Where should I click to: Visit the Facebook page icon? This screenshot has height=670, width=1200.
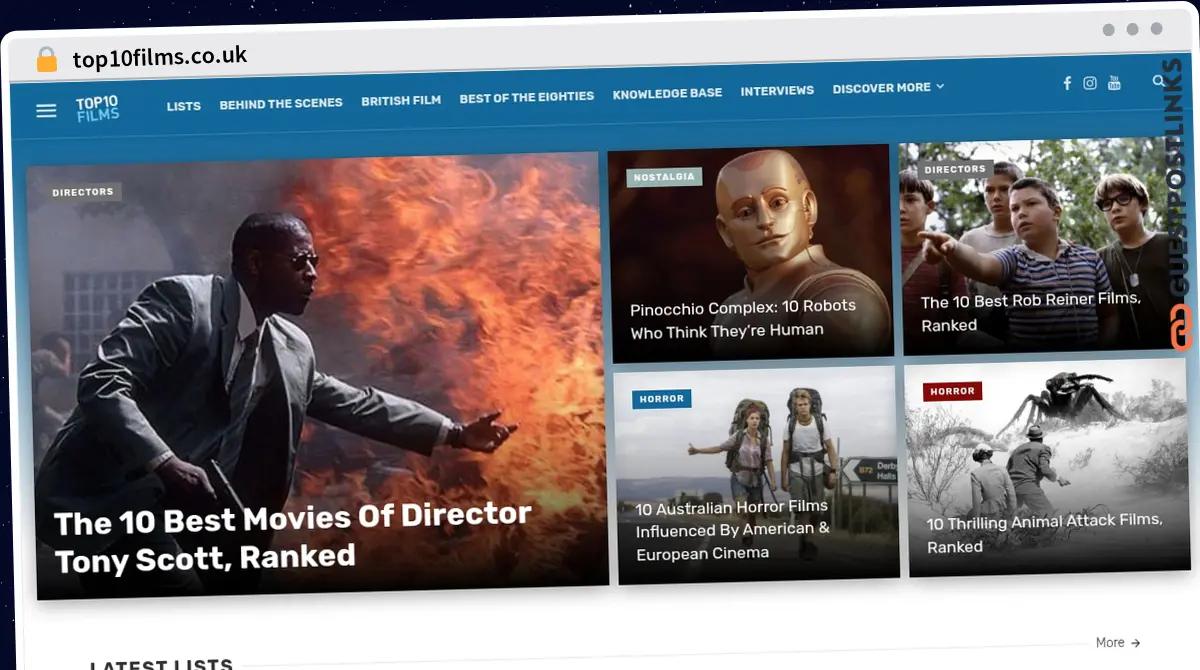click(1067, 83)
